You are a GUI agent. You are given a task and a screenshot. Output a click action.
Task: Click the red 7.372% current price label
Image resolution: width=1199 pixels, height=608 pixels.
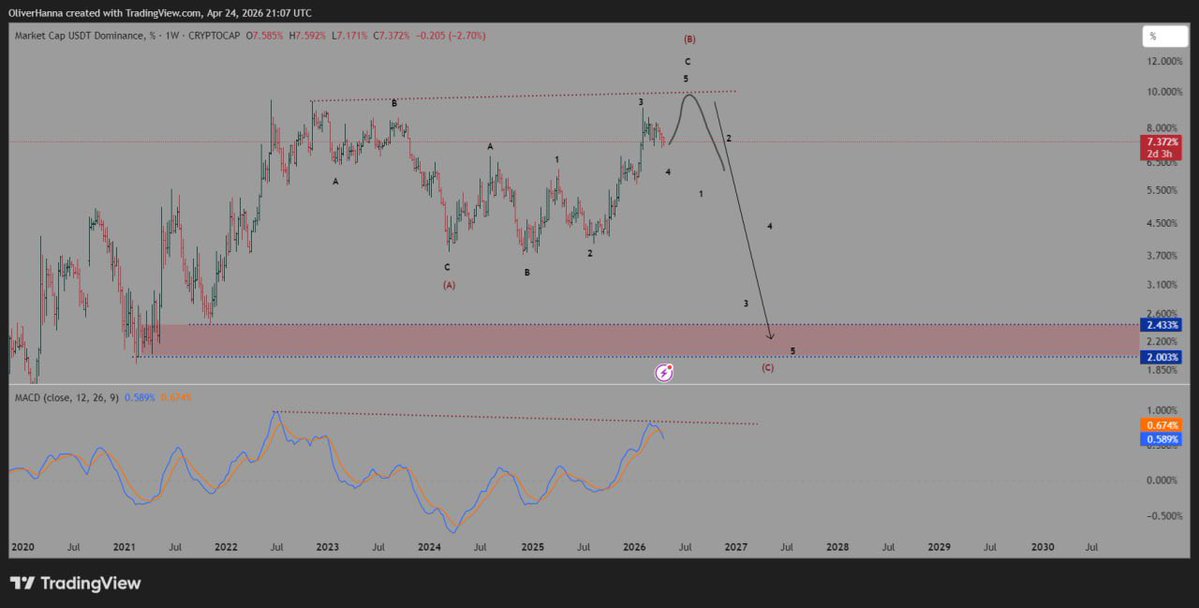point(1161,142)
